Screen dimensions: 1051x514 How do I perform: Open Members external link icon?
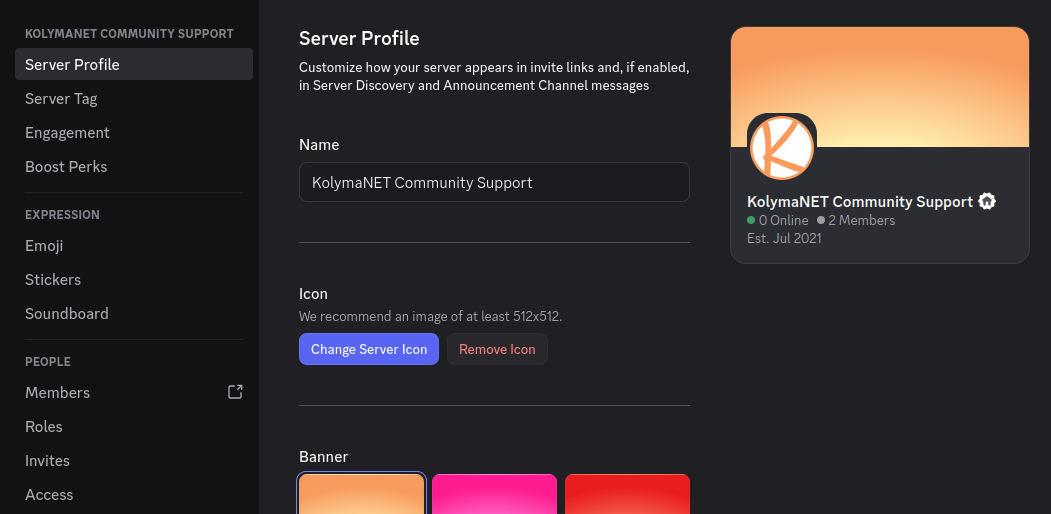tap(235, 392)
